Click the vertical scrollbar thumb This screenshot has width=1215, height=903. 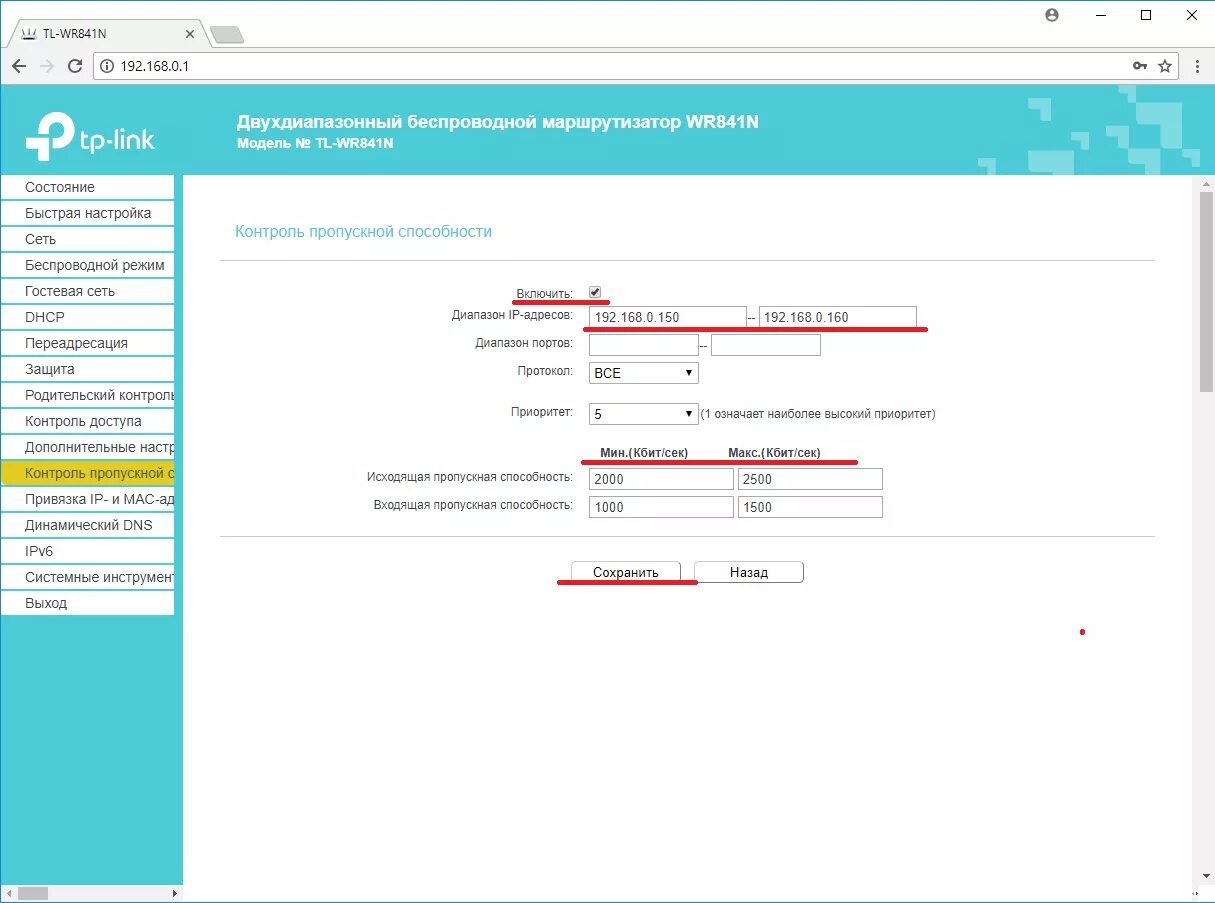coord(1206,290)
